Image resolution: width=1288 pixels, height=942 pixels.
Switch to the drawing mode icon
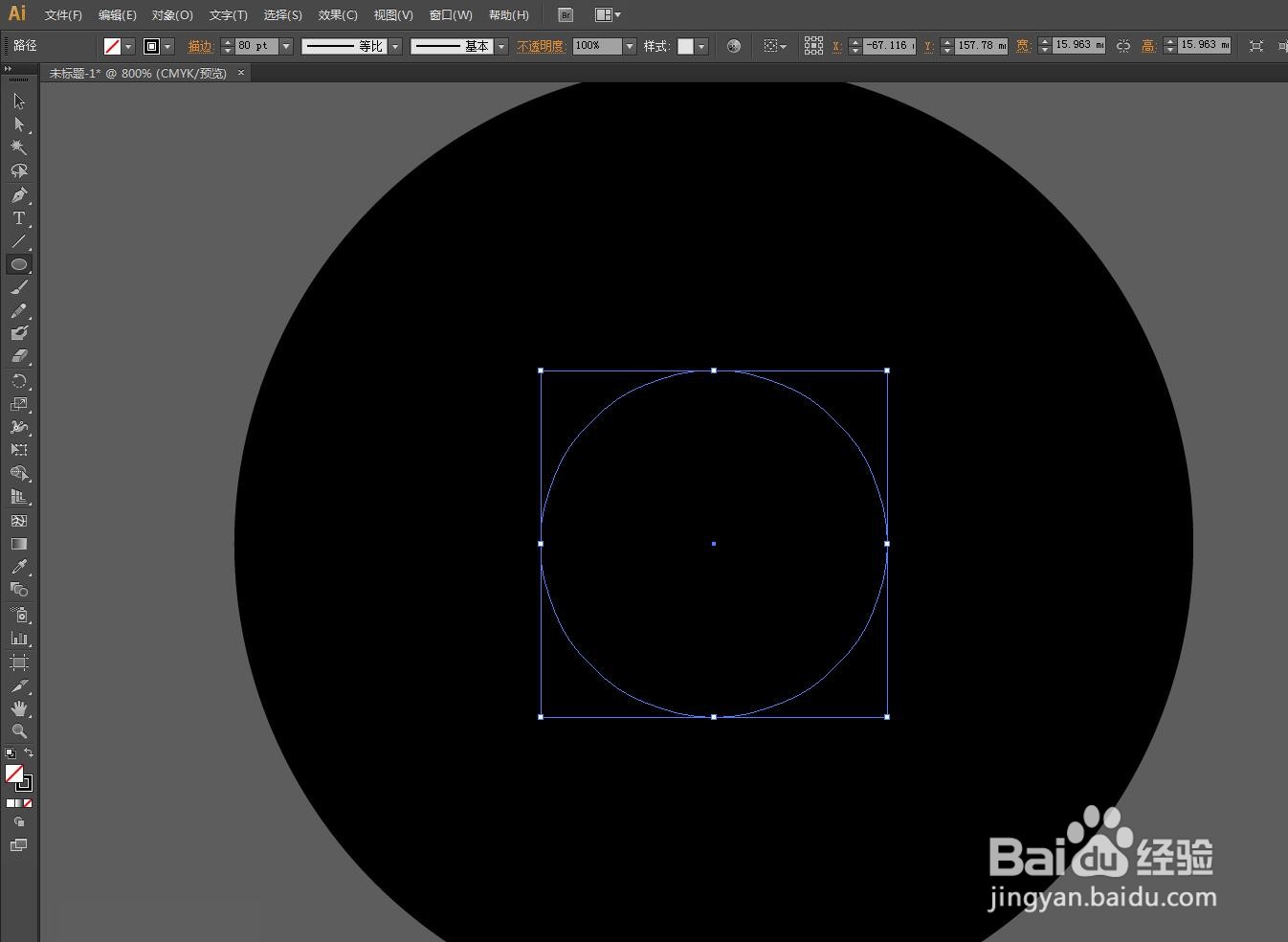(x=19, y=822)
